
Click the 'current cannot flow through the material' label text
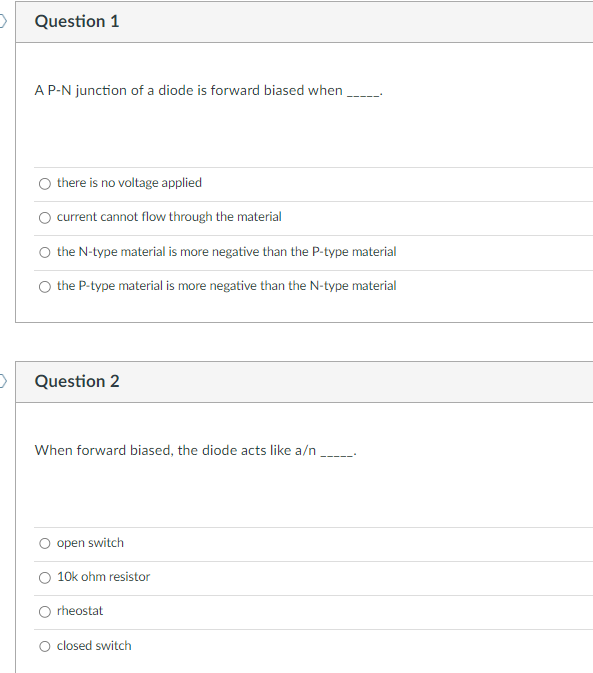(169, 217)
